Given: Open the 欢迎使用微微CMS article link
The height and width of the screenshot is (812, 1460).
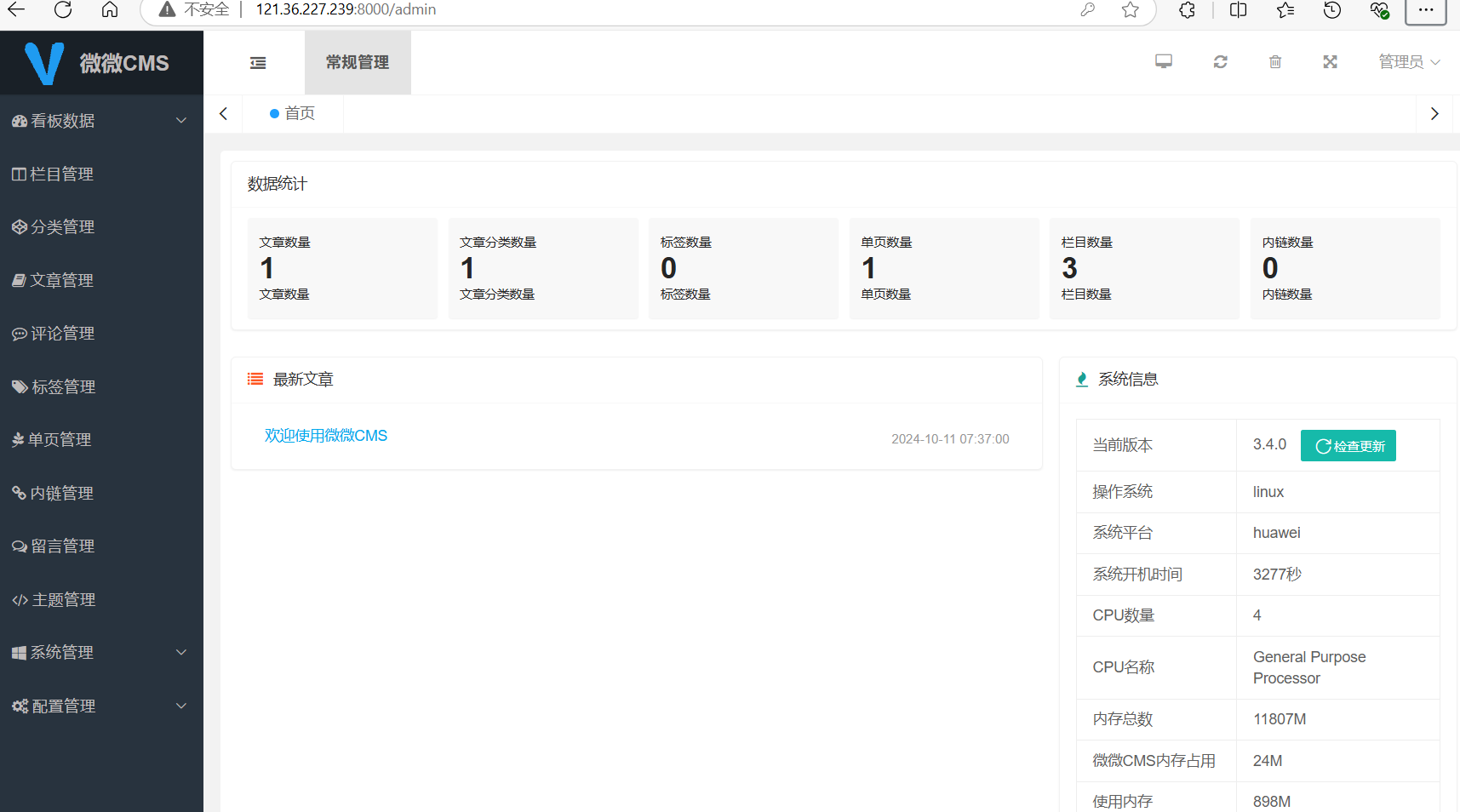Looking at the screenshot, I should pyautogui.click(x=325, y=436).
